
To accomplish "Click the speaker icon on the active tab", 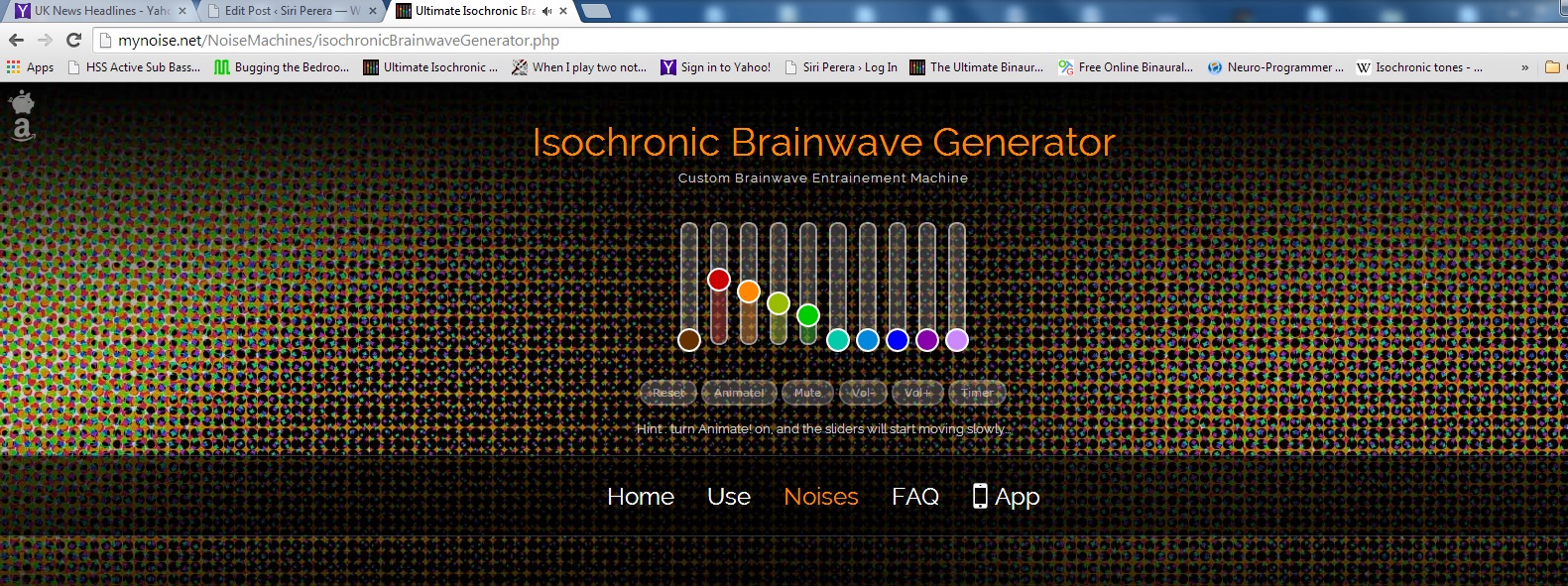I will tap(546, 11).
